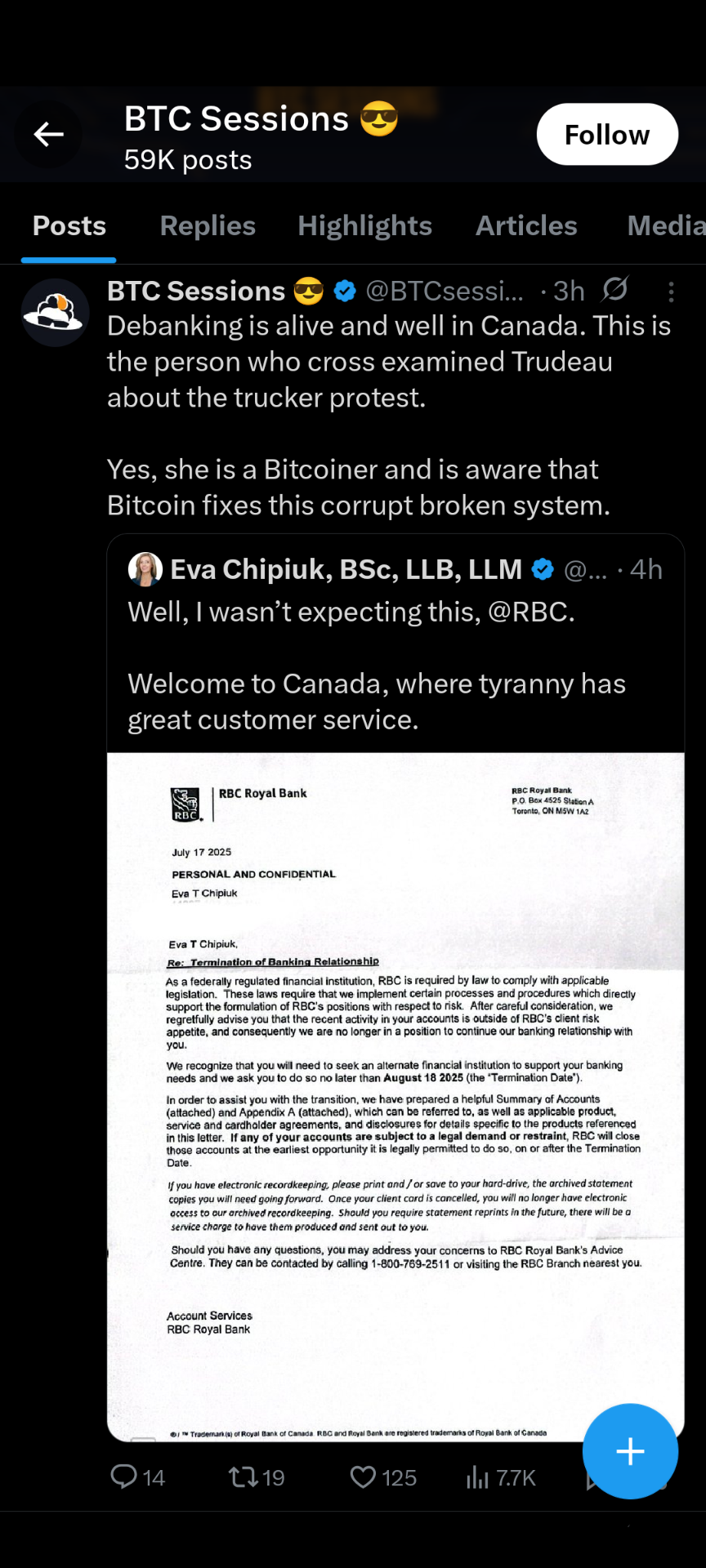Open the Posts tab
706x1568 pixels.
pyautogui.click(x=69, y=226)
